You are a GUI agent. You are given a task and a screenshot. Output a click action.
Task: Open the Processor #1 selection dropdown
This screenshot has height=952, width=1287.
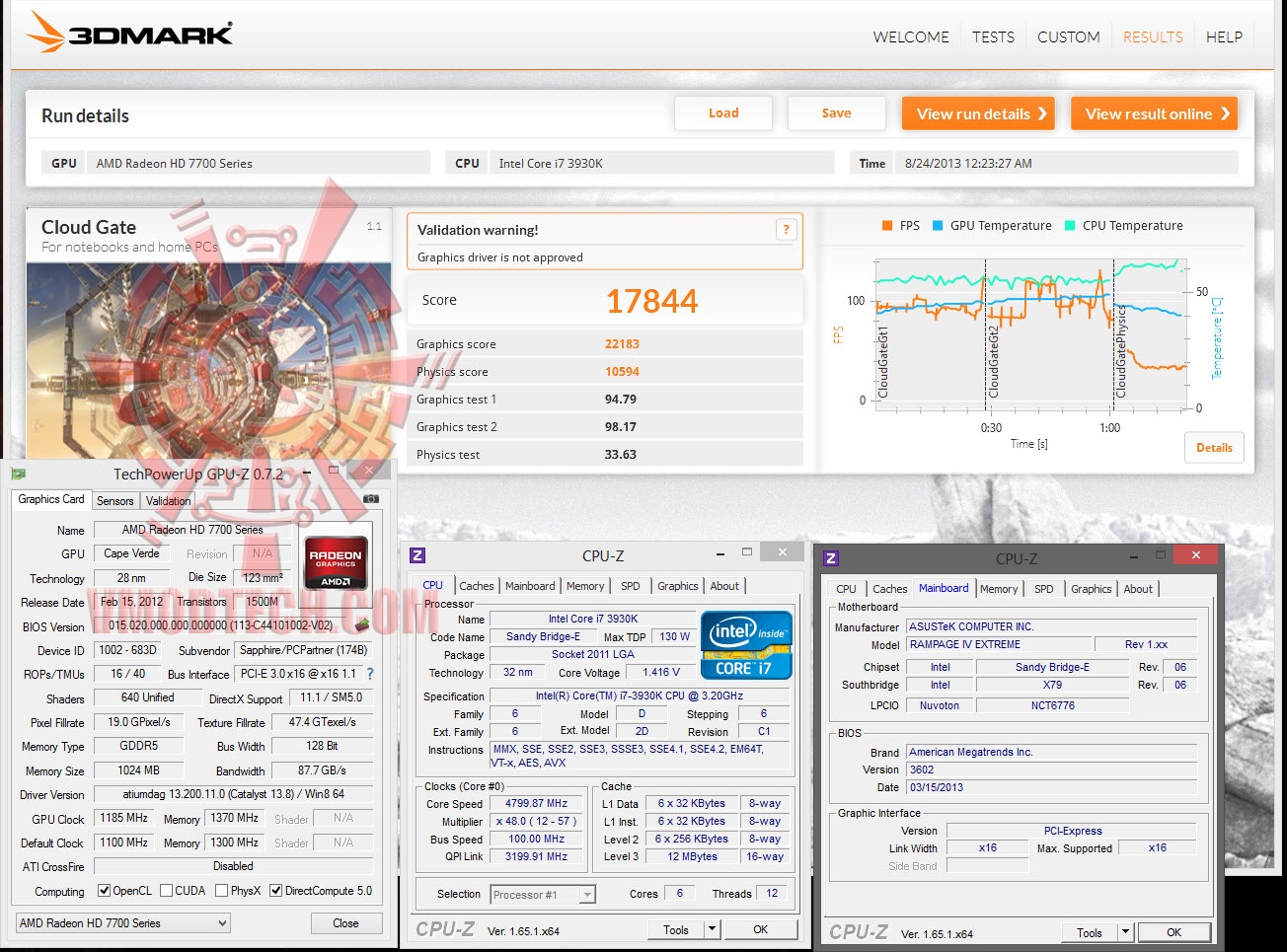point(543,895)
